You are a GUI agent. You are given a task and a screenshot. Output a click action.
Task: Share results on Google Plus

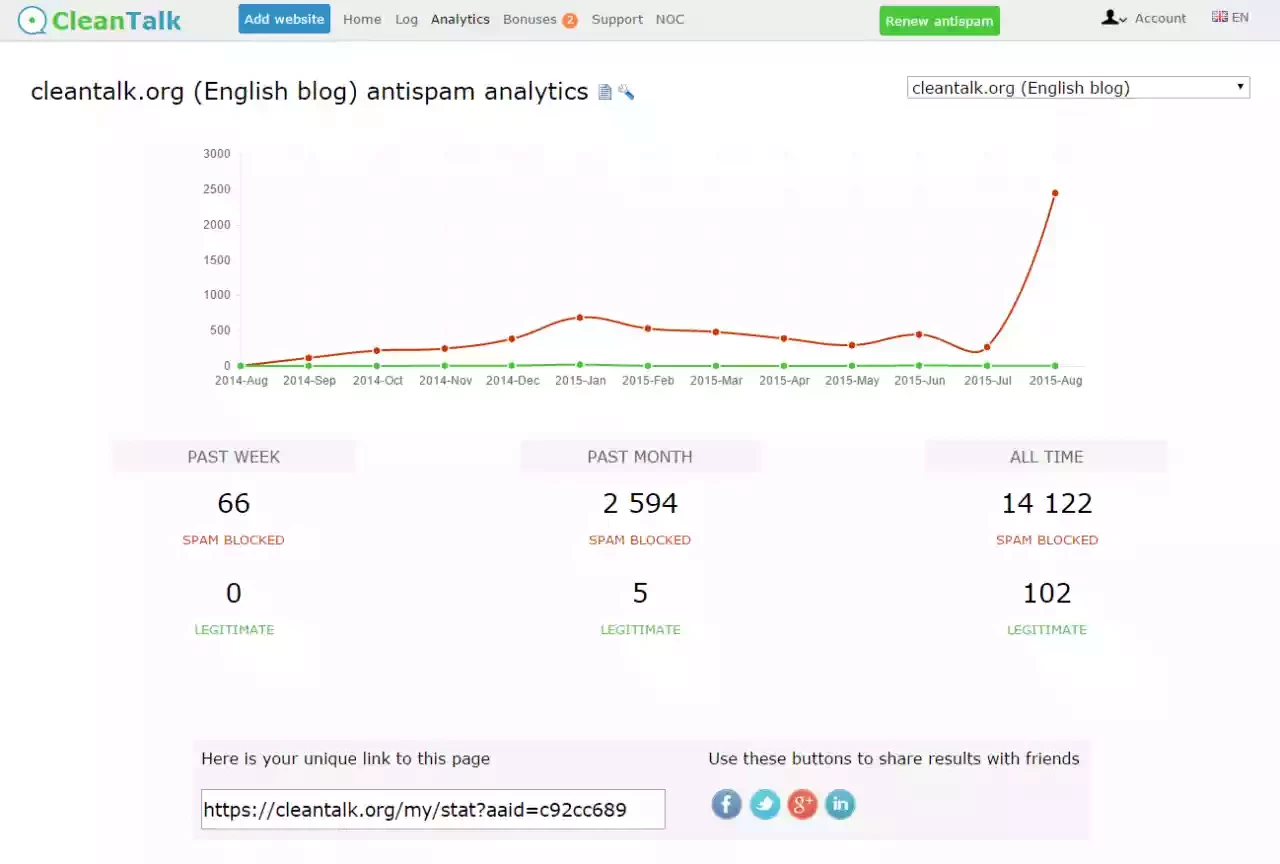point(802,804)
